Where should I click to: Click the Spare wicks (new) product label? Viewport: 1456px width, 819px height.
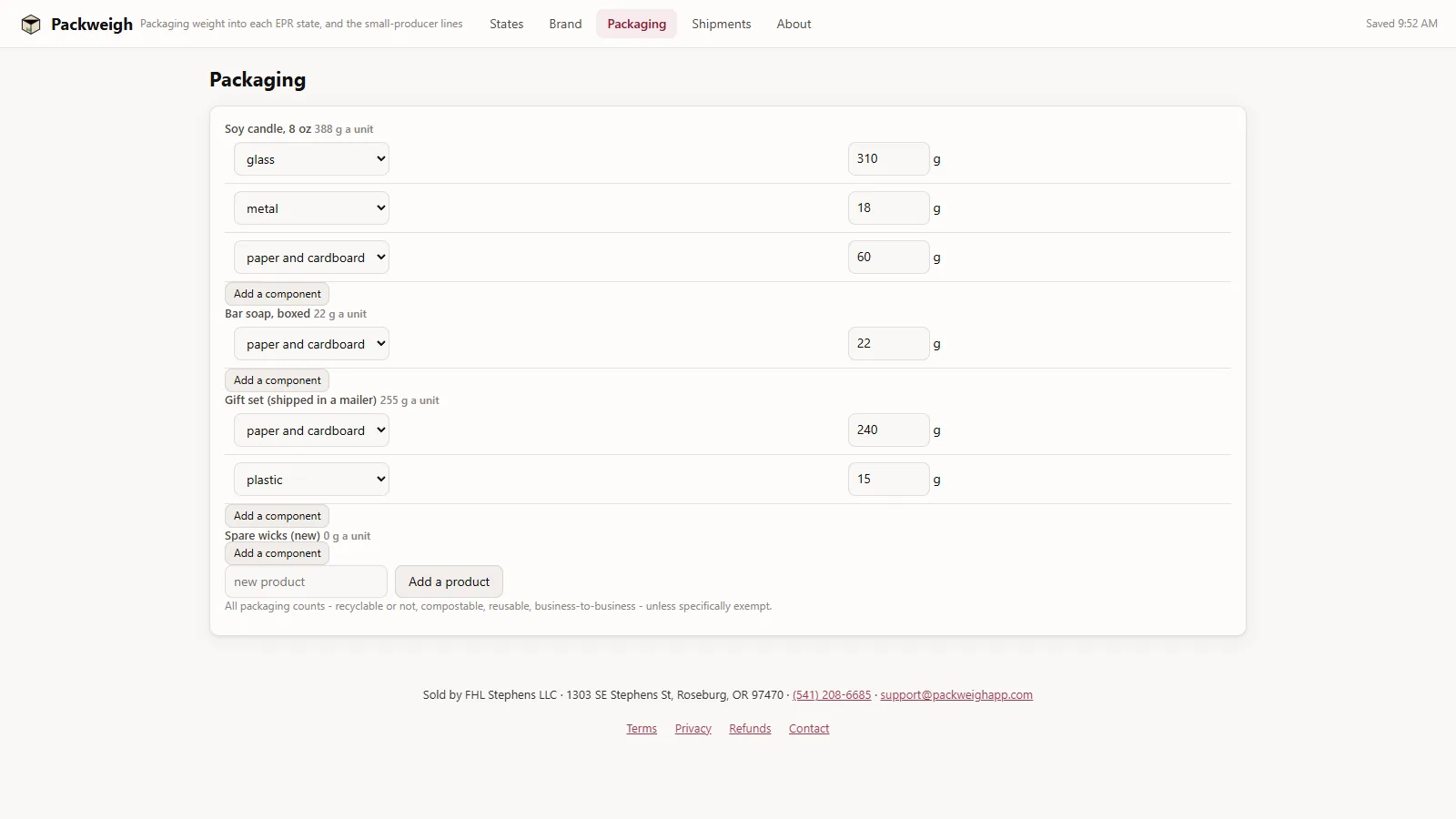[x=272, y=536]
